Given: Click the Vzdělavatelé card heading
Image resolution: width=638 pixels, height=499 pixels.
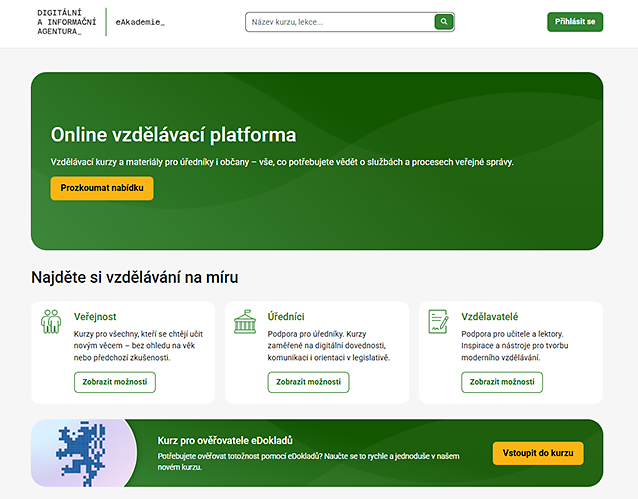Looking at the screenshot, I should 490,316.
